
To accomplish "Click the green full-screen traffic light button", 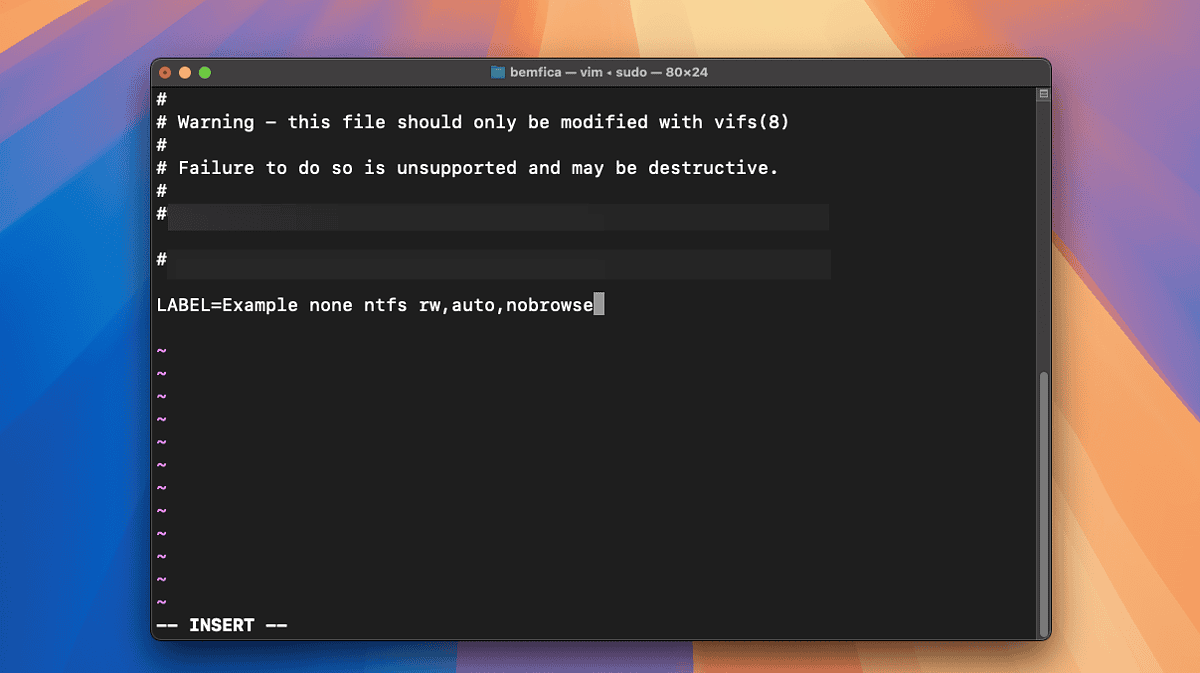I will (x=205, y=72).
